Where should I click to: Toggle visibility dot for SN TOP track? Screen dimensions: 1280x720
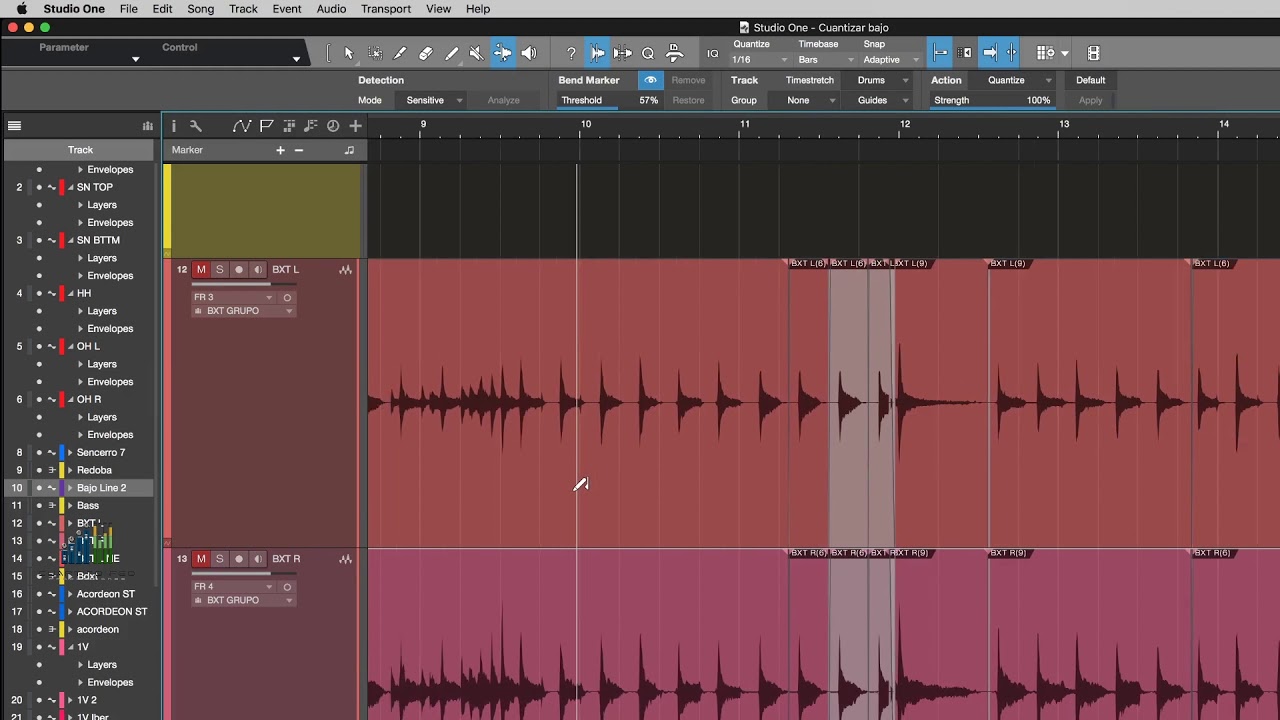(x=39, y=187)
